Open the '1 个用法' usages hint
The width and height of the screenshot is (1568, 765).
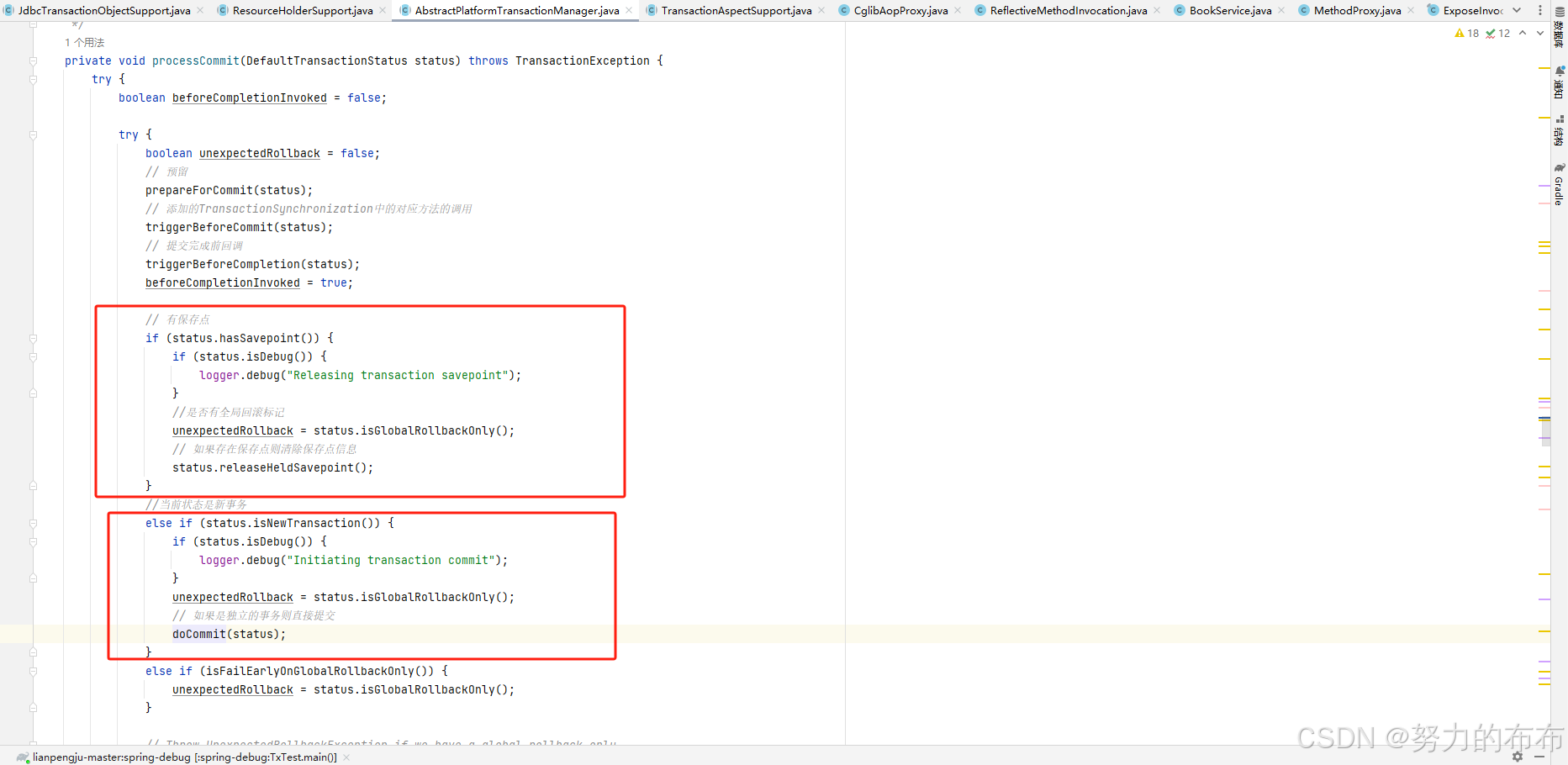[x=85, y=42]
